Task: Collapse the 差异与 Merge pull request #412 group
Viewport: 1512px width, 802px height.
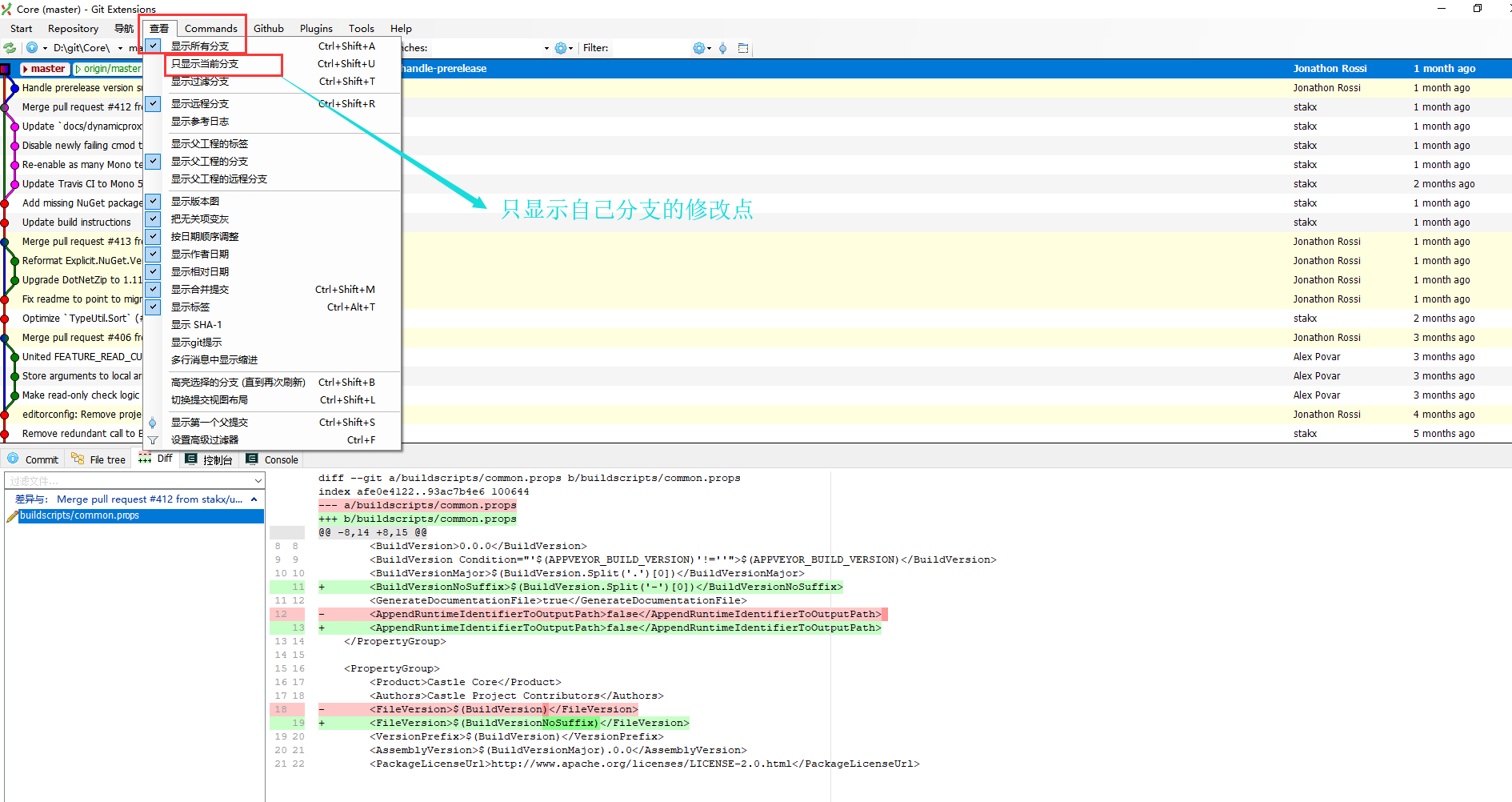Action: coord(254,499)
